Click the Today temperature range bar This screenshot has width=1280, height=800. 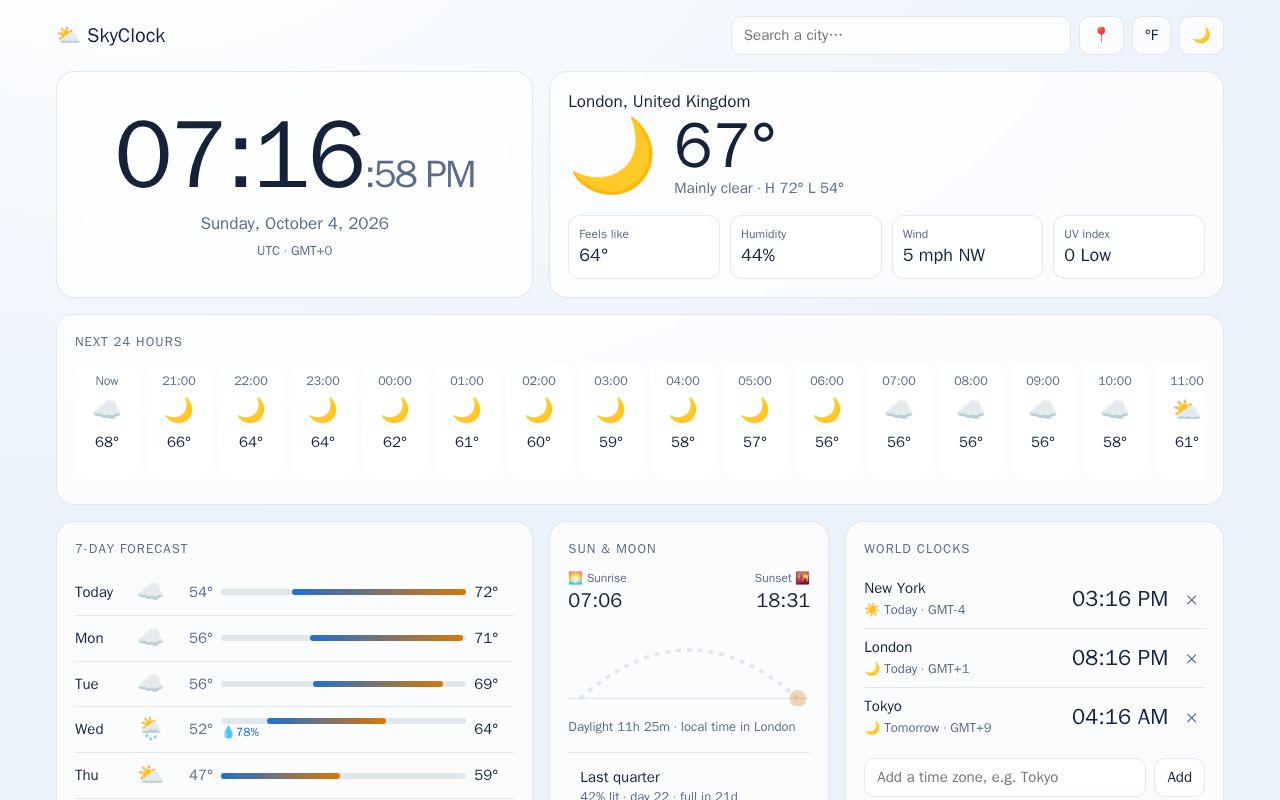[x=343, y=592]
